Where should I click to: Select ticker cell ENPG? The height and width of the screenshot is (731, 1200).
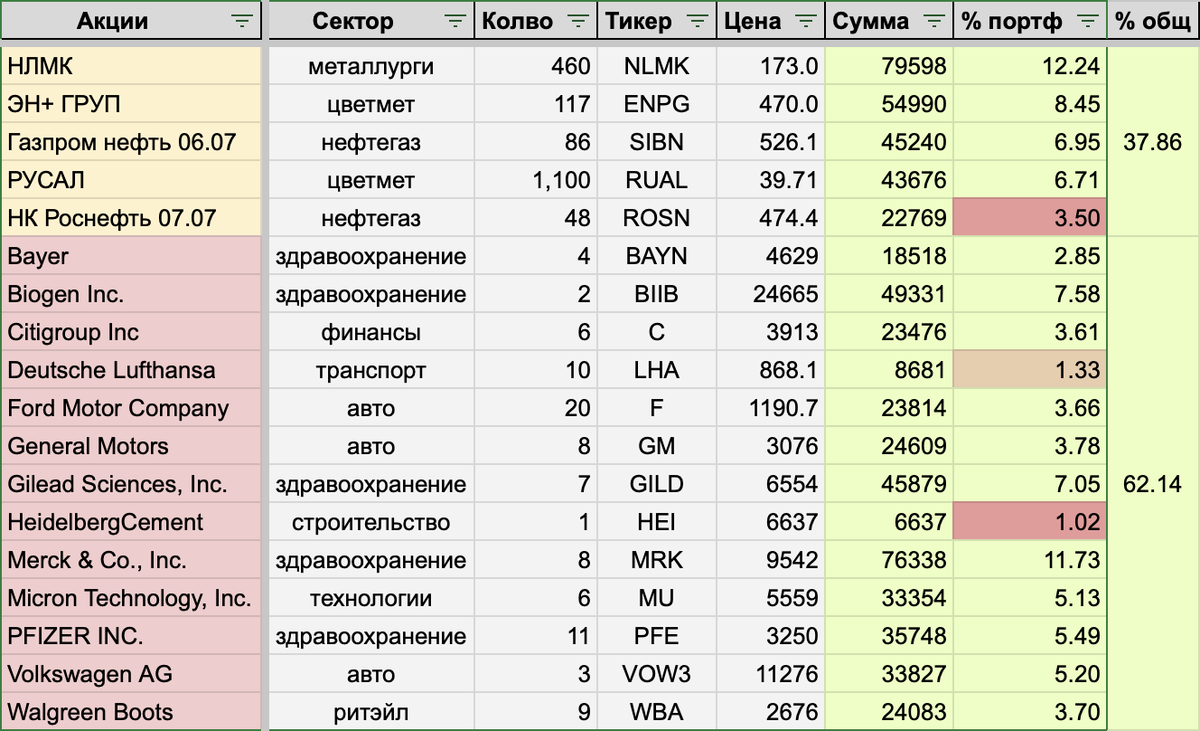[x=656, y=105]
